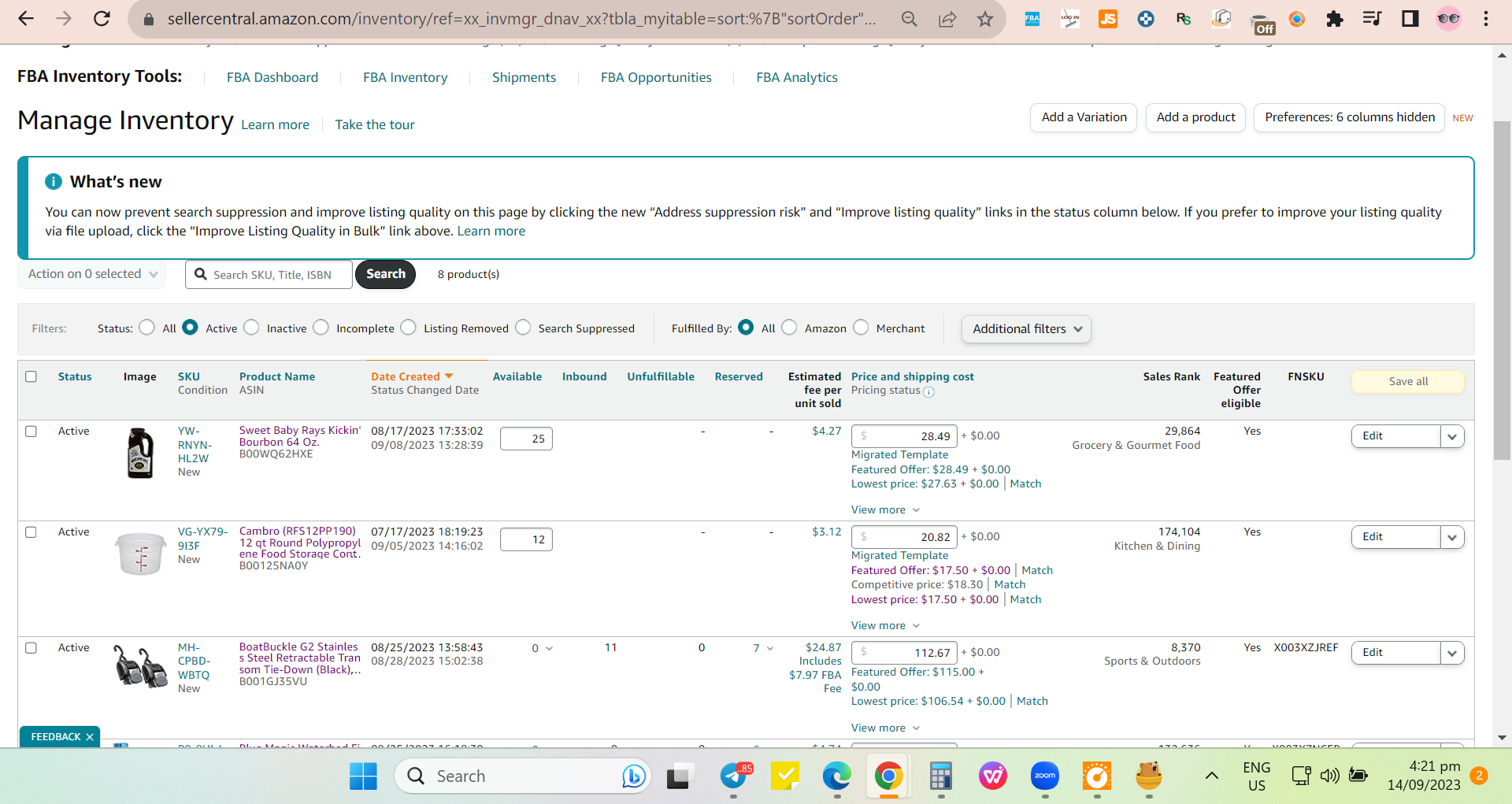Click the Google Chrome taskbar icon
Image resolution: width=1512 pixels, height=804 pixels.
coord(888,776)
